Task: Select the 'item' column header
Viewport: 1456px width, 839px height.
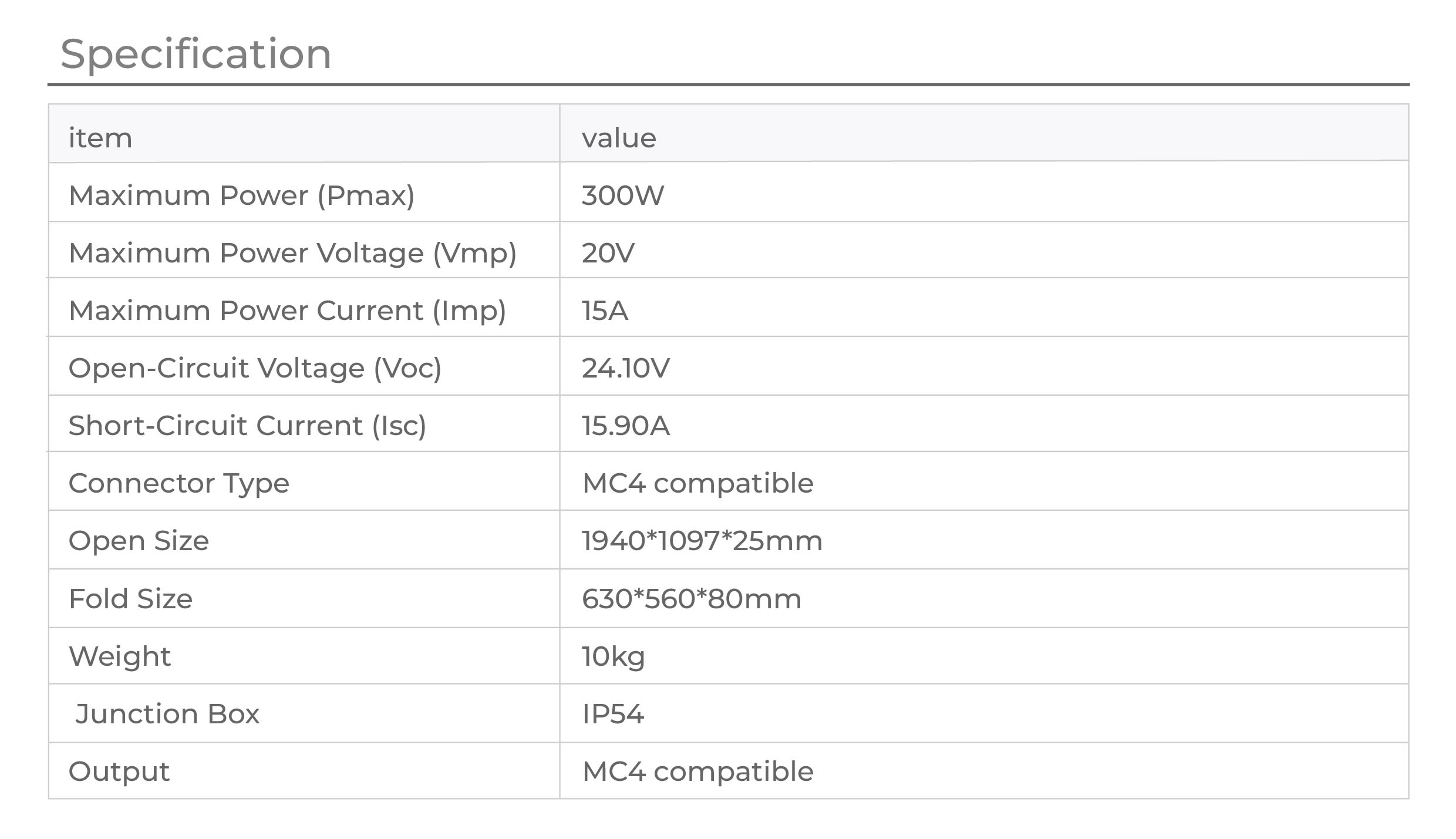Action: point(100,138)
